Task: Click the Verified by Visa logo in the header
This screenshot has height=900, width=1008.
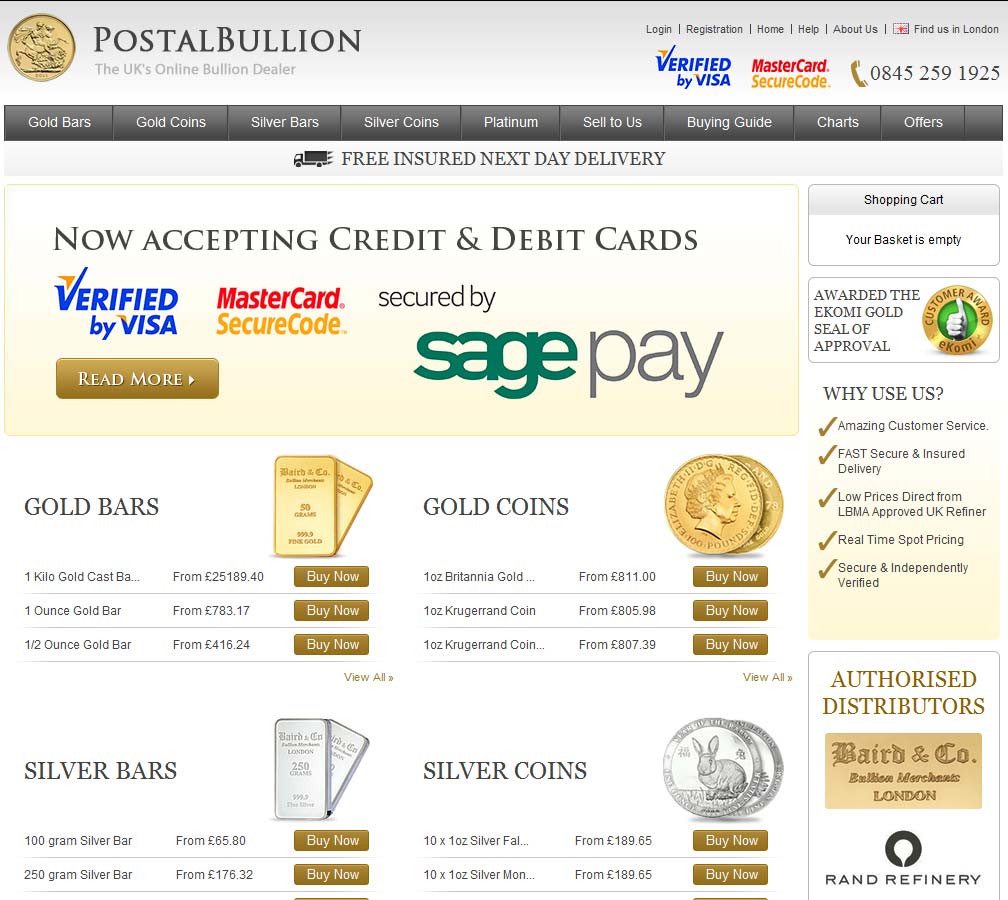Action: tap(693, 68)
